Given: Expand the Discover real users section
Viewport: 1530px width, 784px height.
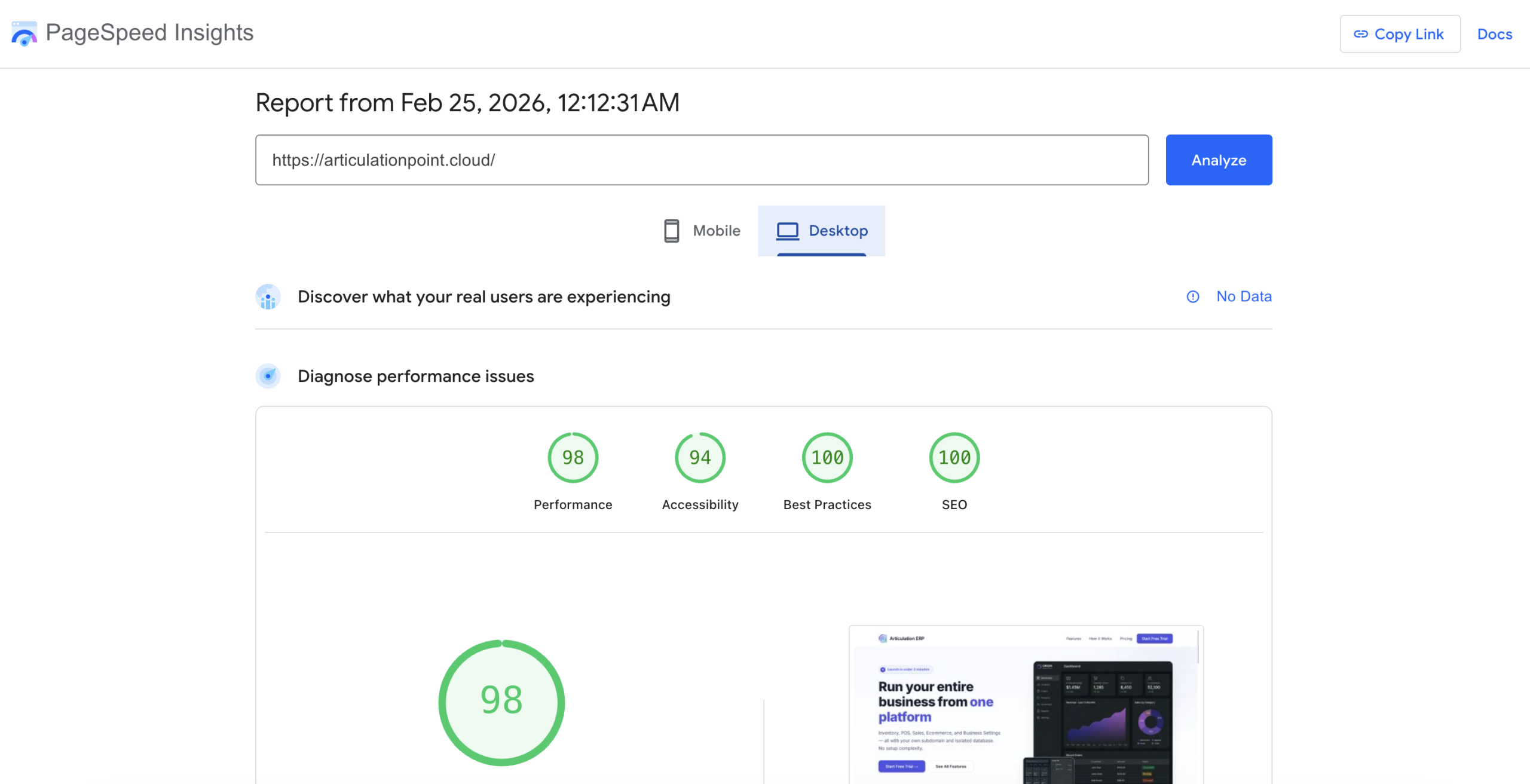Looking at the screenshot, I should pos(484,296).
